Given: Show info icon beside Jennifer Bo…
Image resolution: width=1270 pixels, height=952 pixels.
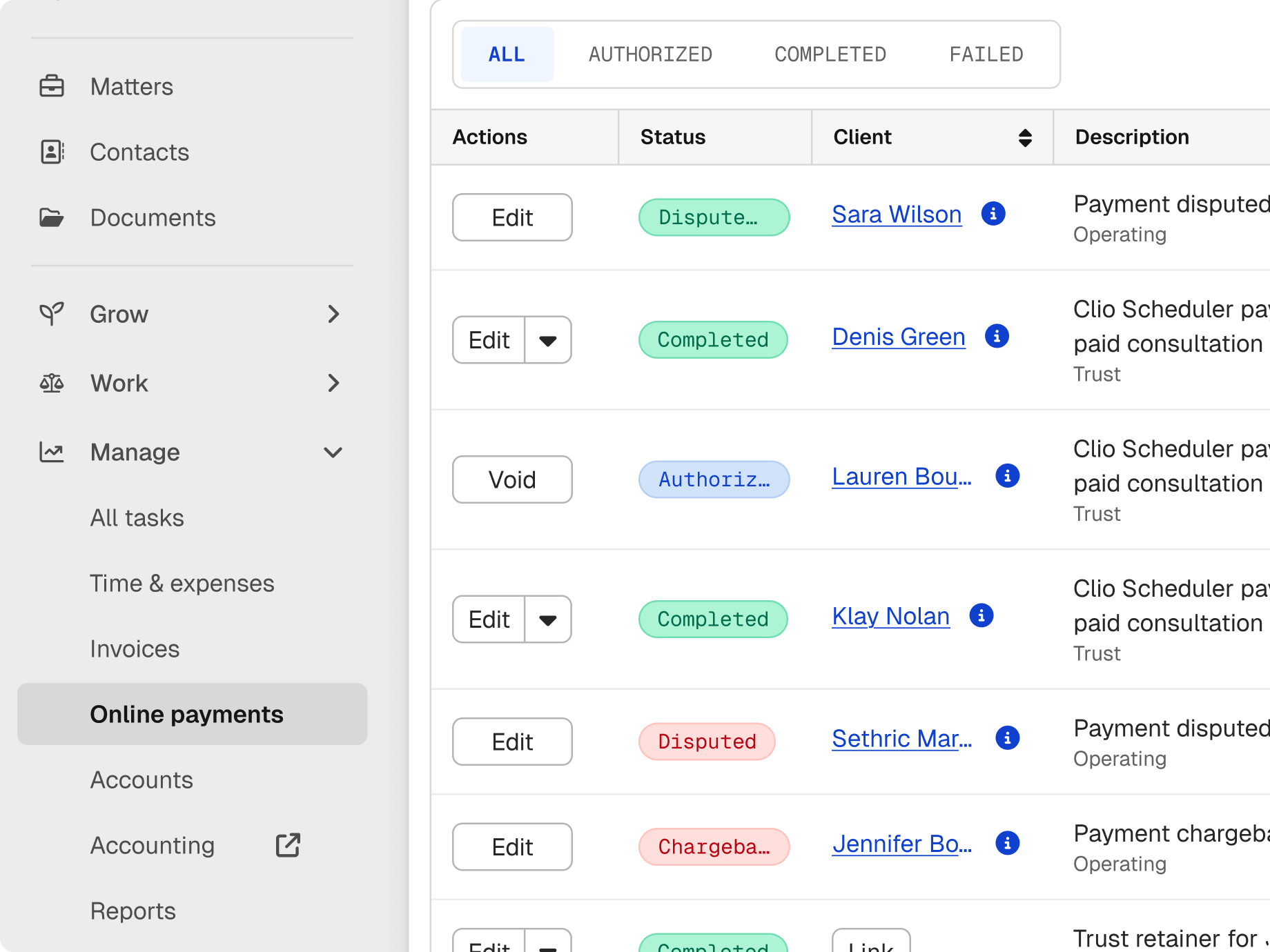Looking at the screenshot, I should tap(1008, 843).
